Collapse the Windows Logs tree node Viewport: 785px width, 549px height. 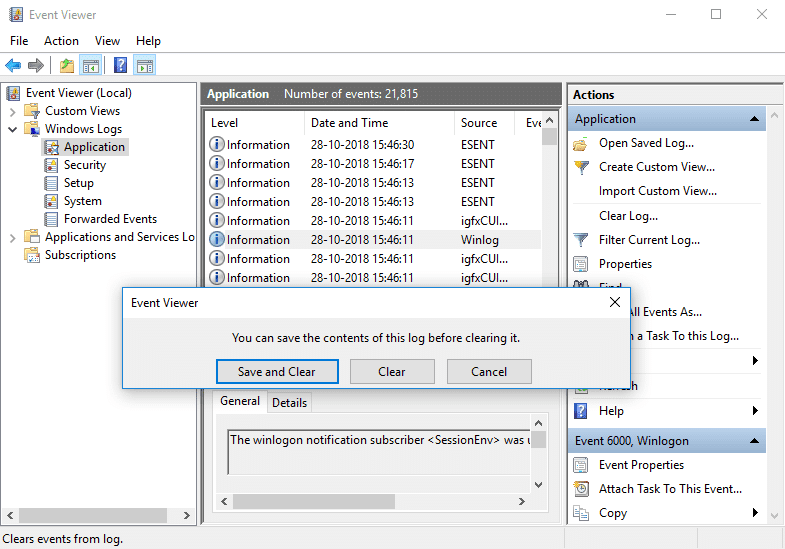pyautogui.click(x=13, y=129)
